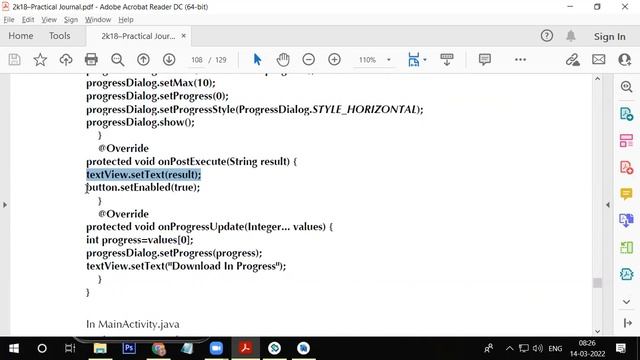Click the share with others icon

point(624,60)
